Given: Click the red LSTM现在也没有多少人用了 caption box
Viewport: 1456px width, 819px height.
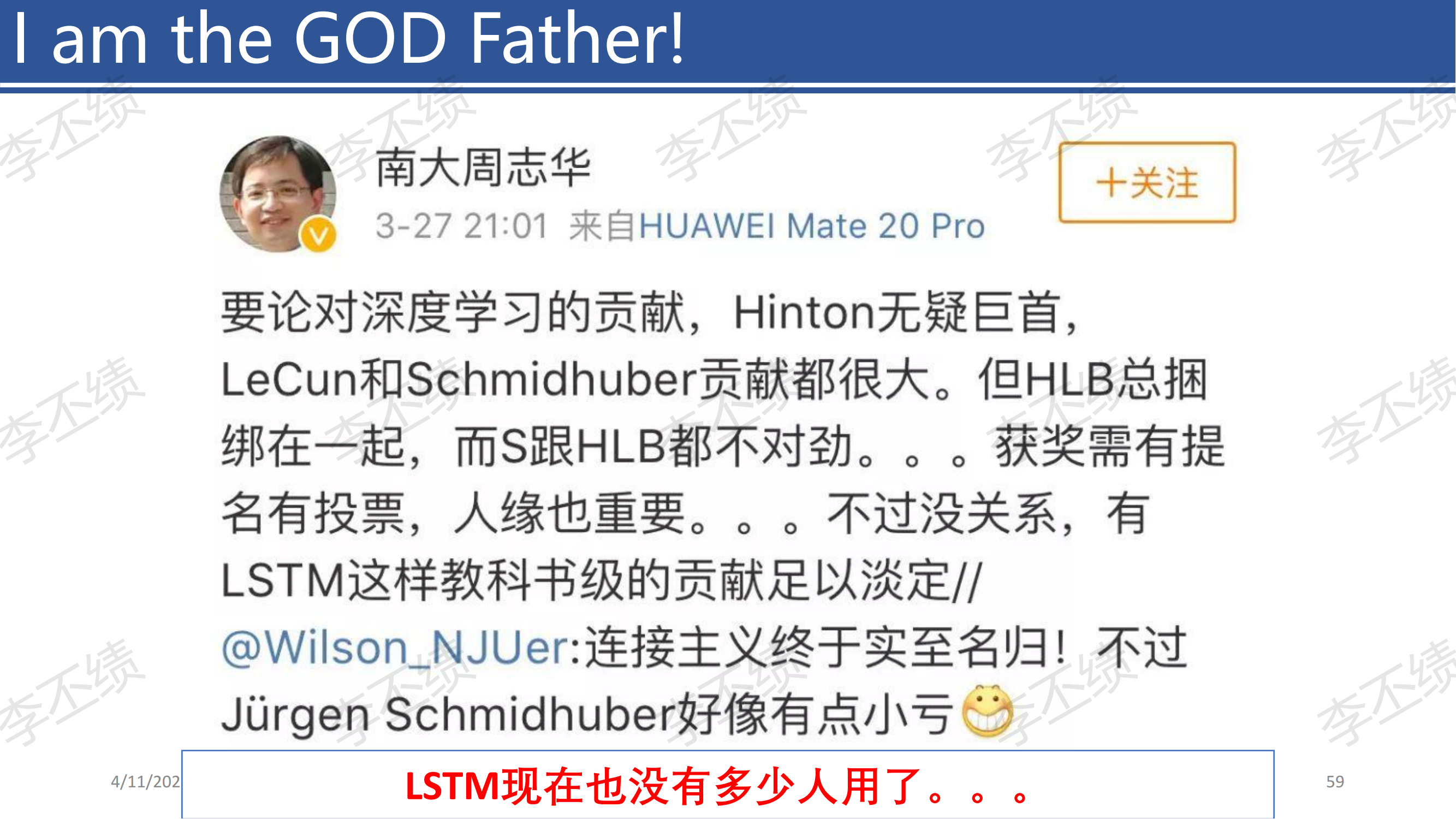Looking at the screenshot, I should click(727, 785).
